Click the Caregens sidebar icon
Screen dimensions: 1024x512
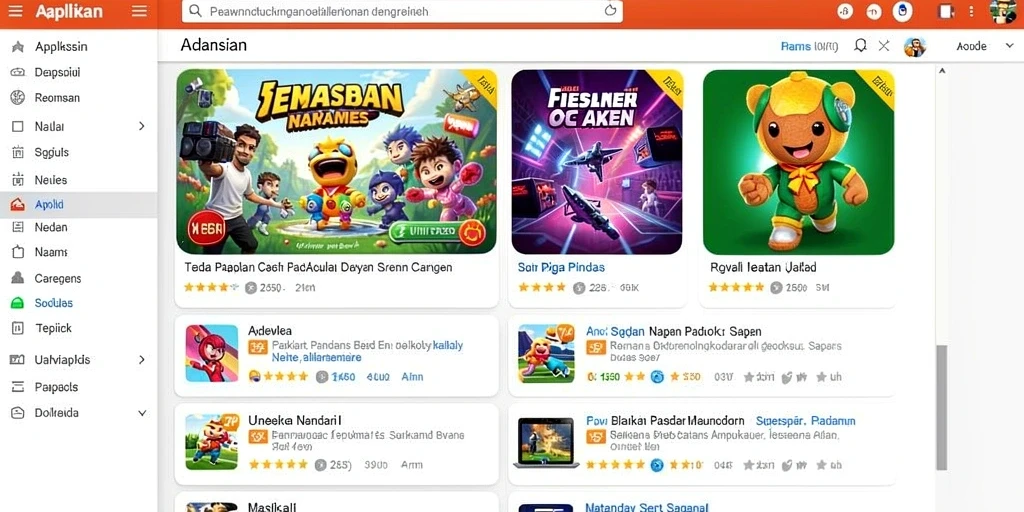pyautogui.click(x=18, y=278)
